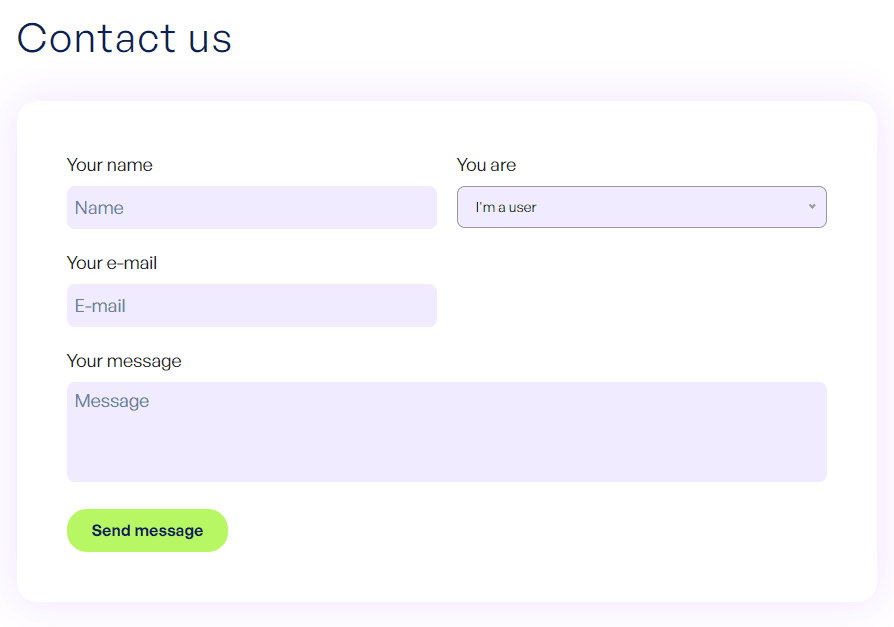Open the "You are" dropdown
Screen dimensions: 894x627
641,207
